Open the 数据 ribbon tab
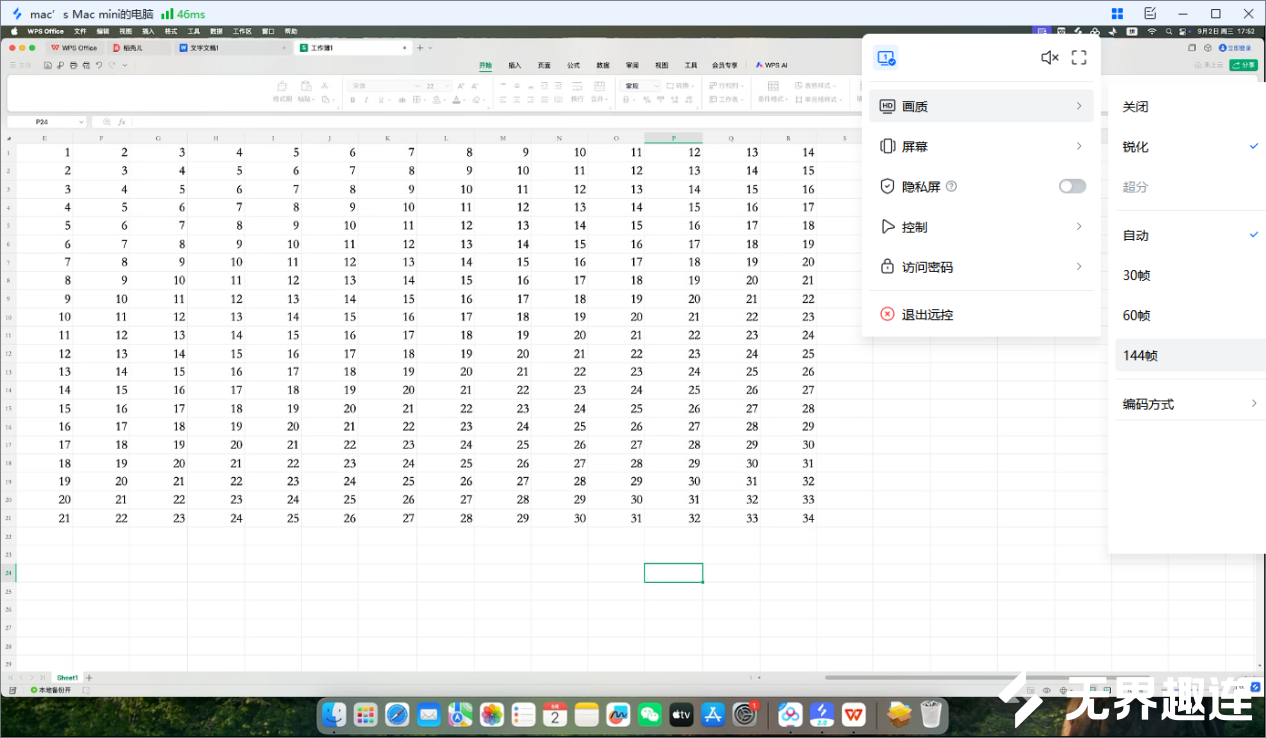Image resolution: width=1266 pixels, height=738 pixels. tap(603, 65)
